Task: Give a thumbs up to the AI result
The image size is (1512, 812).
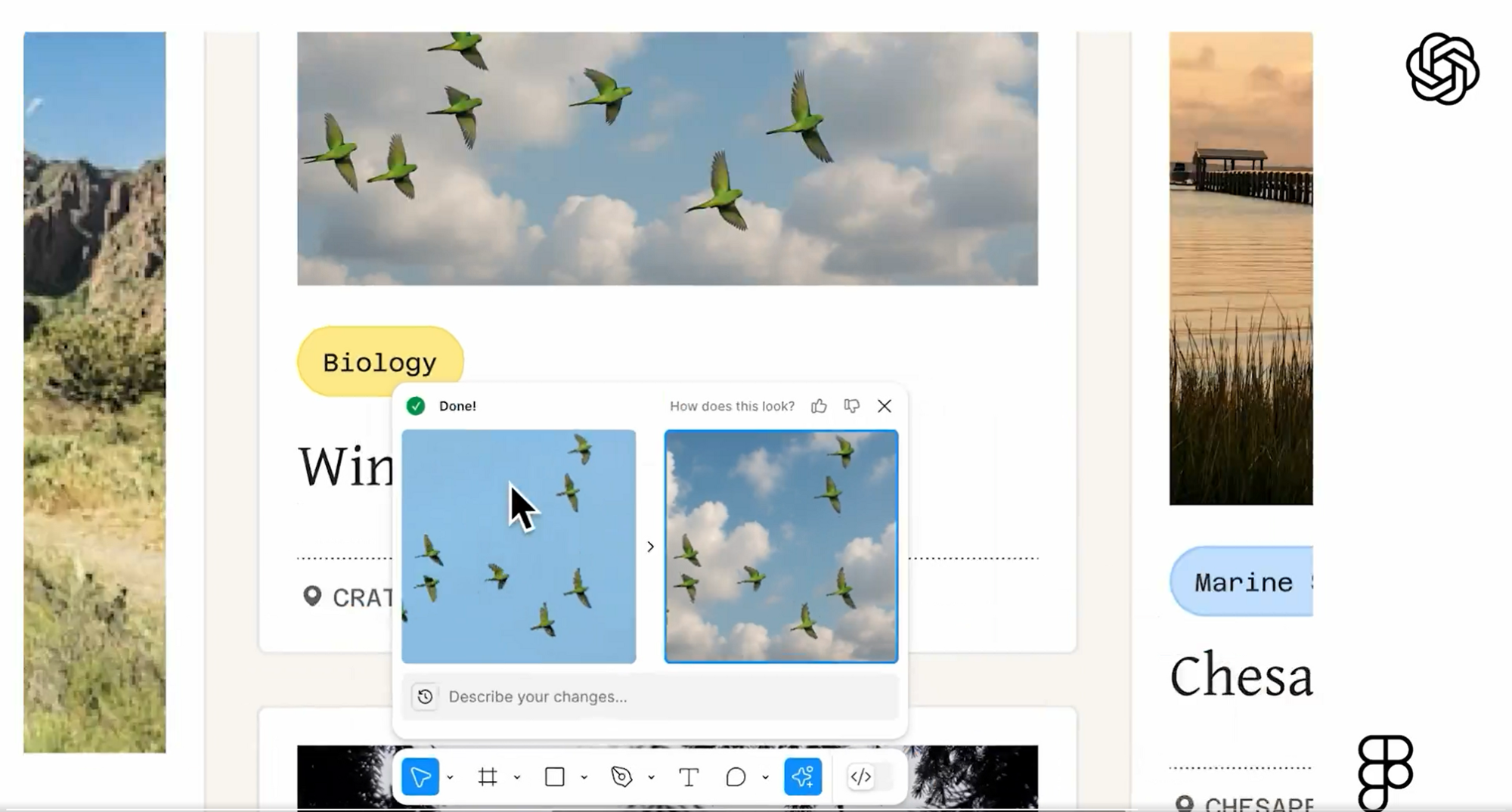Action: (820, 406)
